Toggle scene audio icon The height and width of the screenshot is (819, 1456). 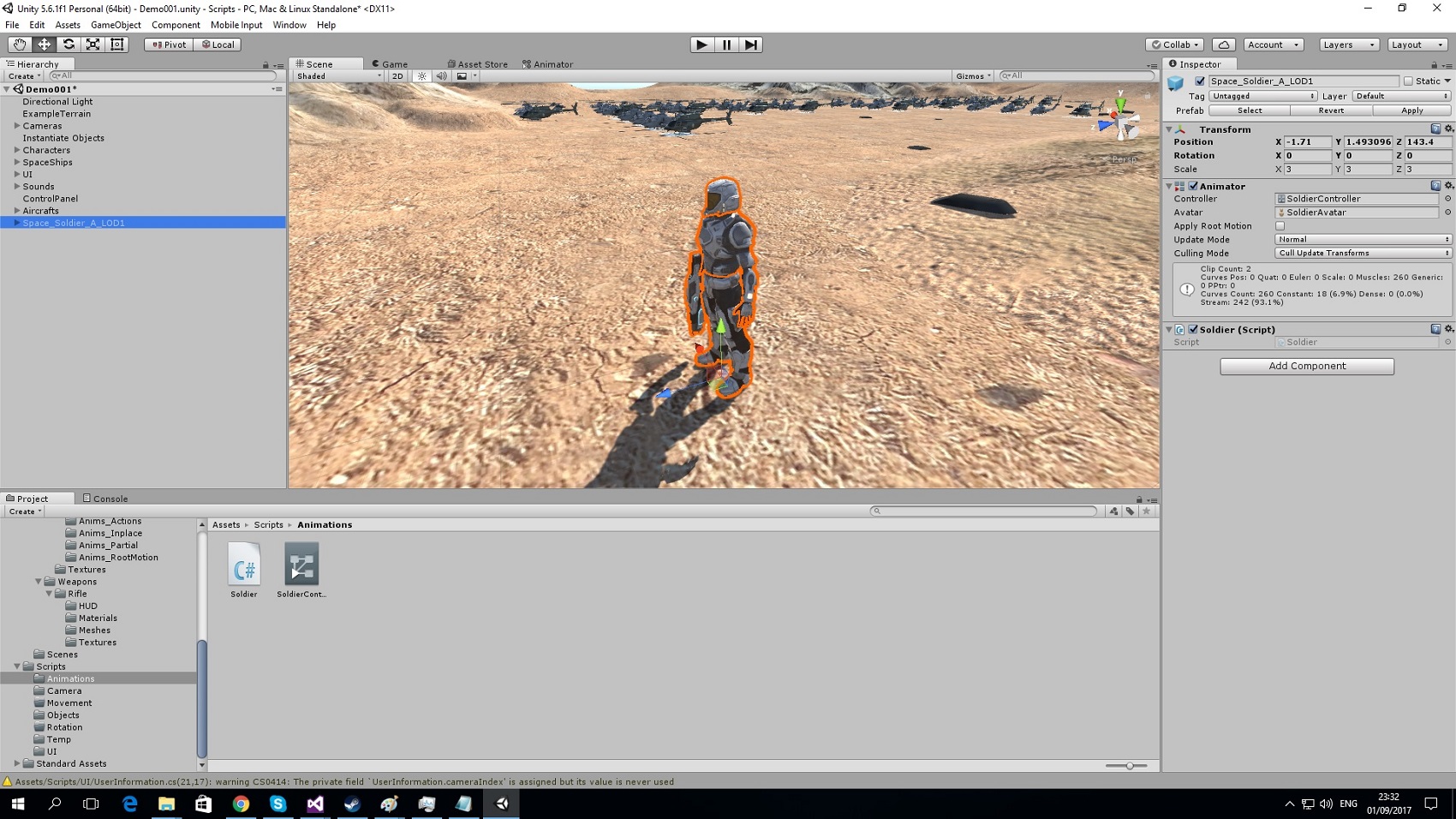pyautogui.click(x=441, y=76)
